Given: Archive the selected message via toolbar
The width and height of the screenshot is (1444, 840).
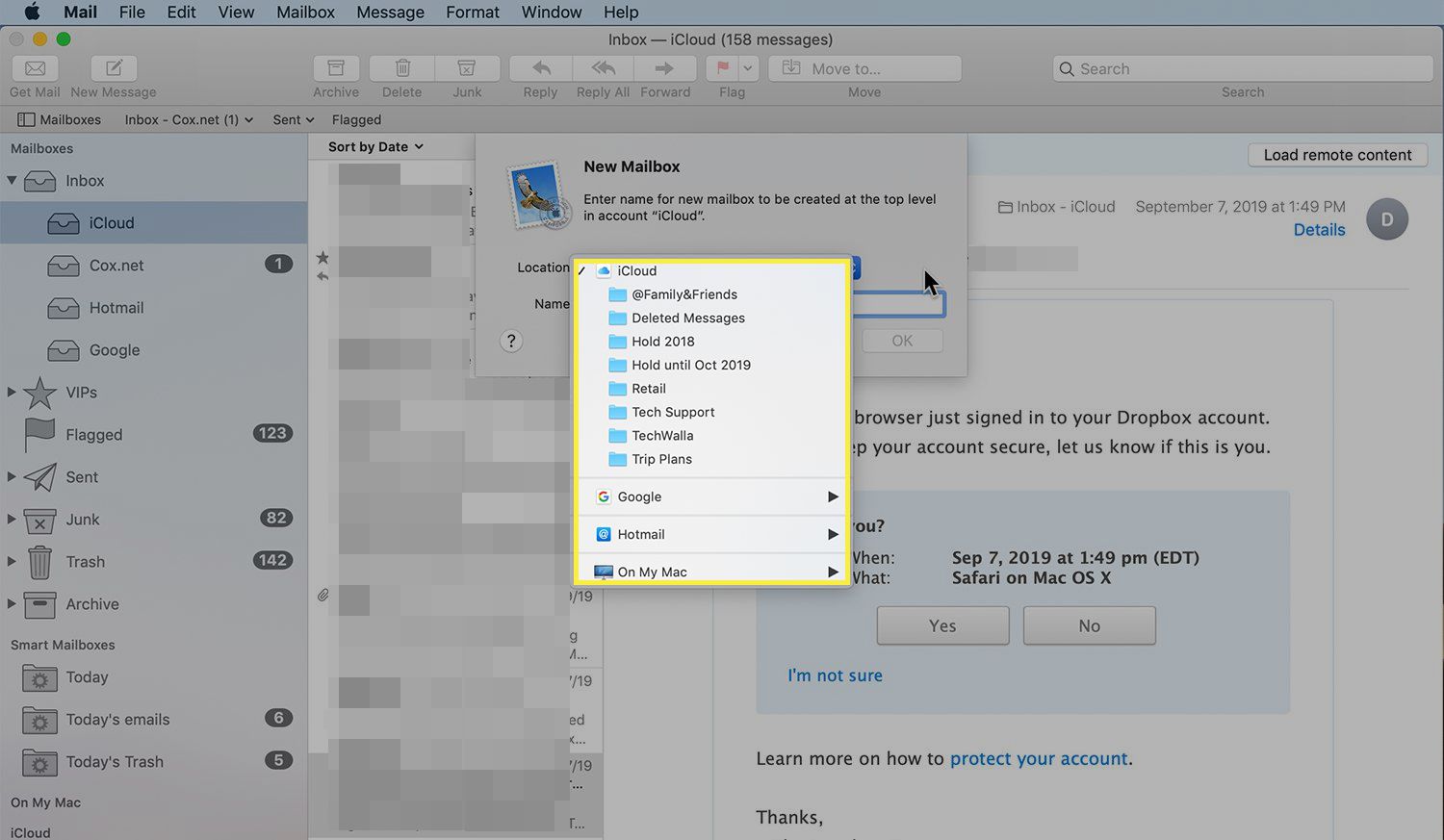Looking at the screenshot, I should 336,68.
